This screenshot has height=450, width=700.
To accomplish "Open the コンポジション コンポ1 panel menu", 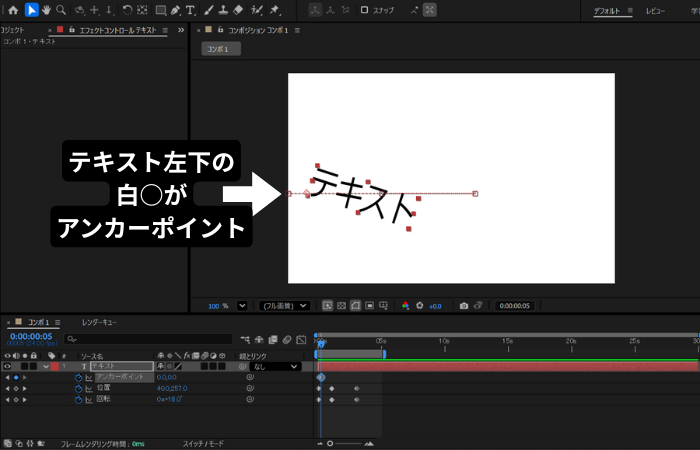I will (x=297, y=30).
